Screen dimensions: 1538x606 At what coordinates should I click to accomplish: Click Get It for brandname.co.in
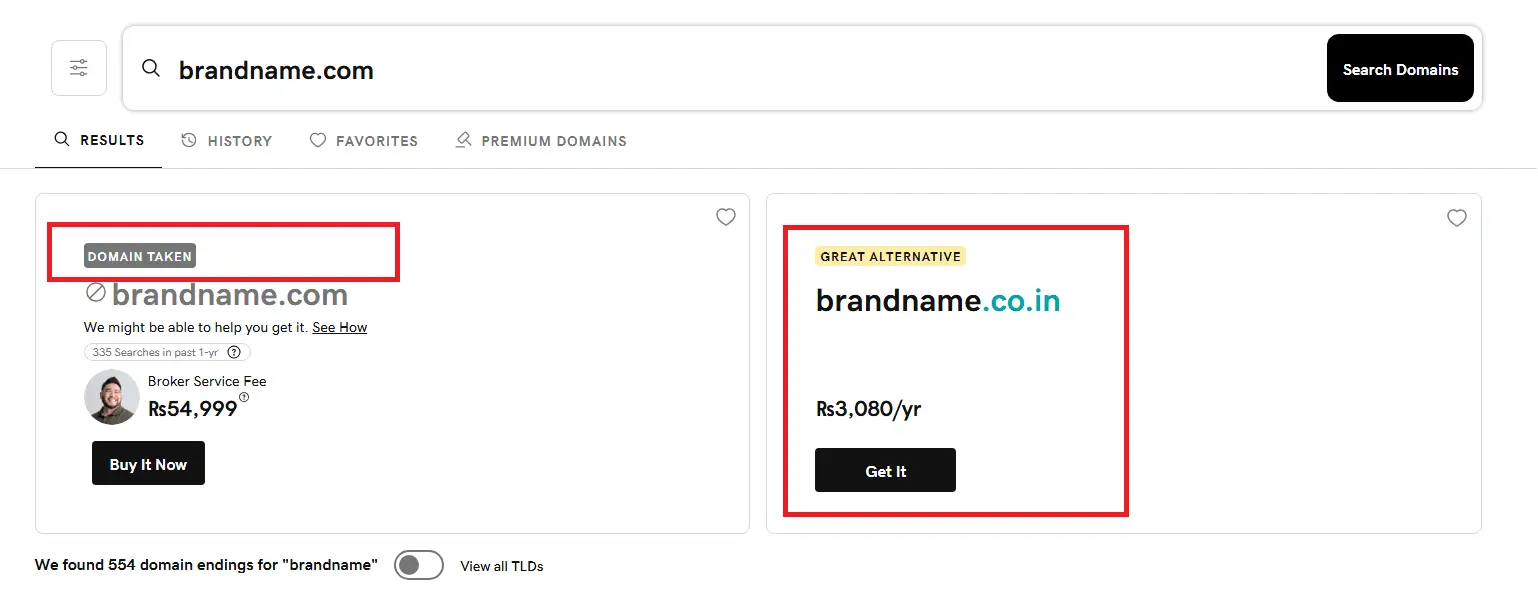pyautogui.click(x=885, y=470)
